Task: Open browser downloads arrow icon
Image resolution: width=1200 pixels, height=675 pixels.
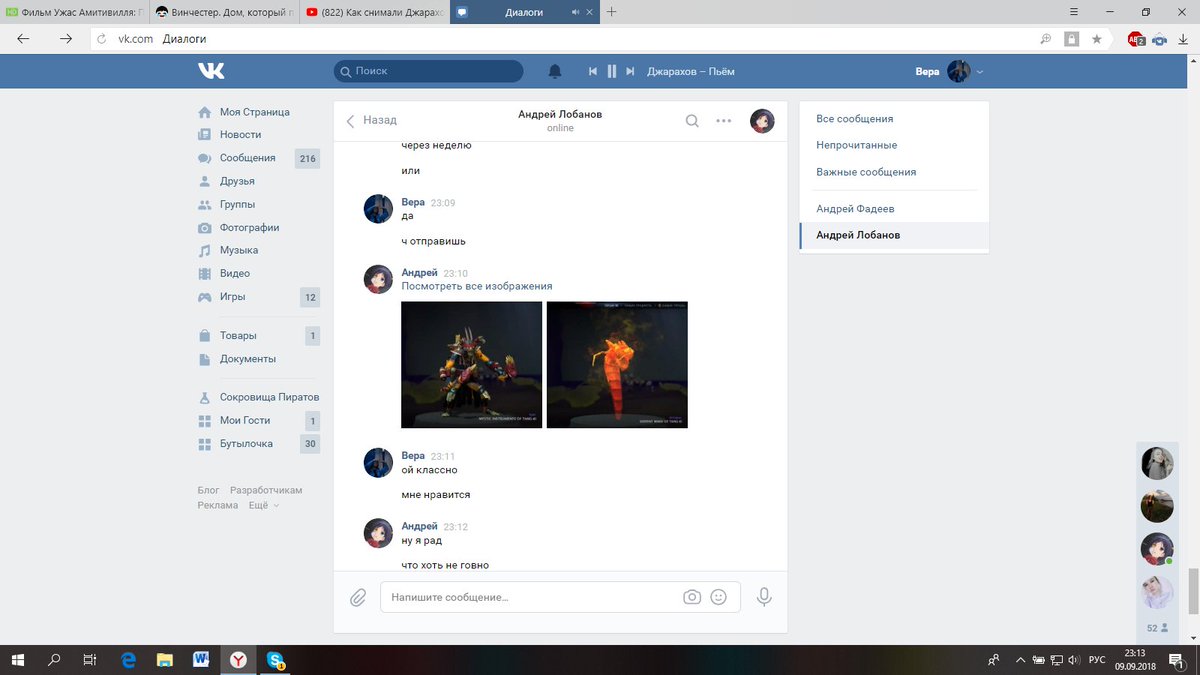Action: 1184,39
